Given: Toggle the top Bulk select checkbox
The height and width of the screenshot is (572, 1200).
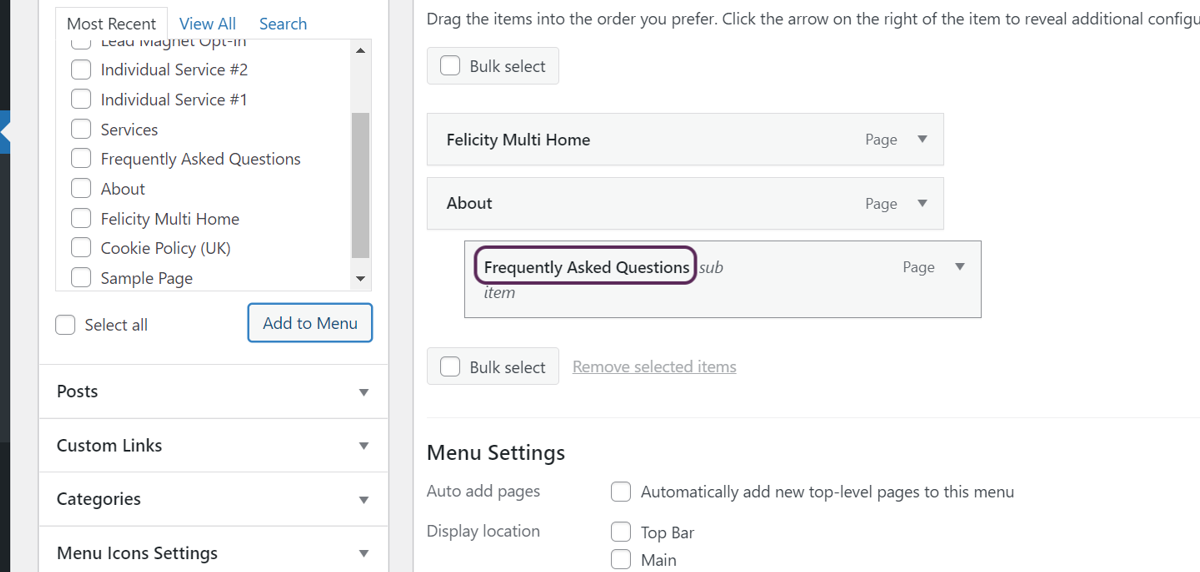Looking at the screenshot, I should coord(450,66).
